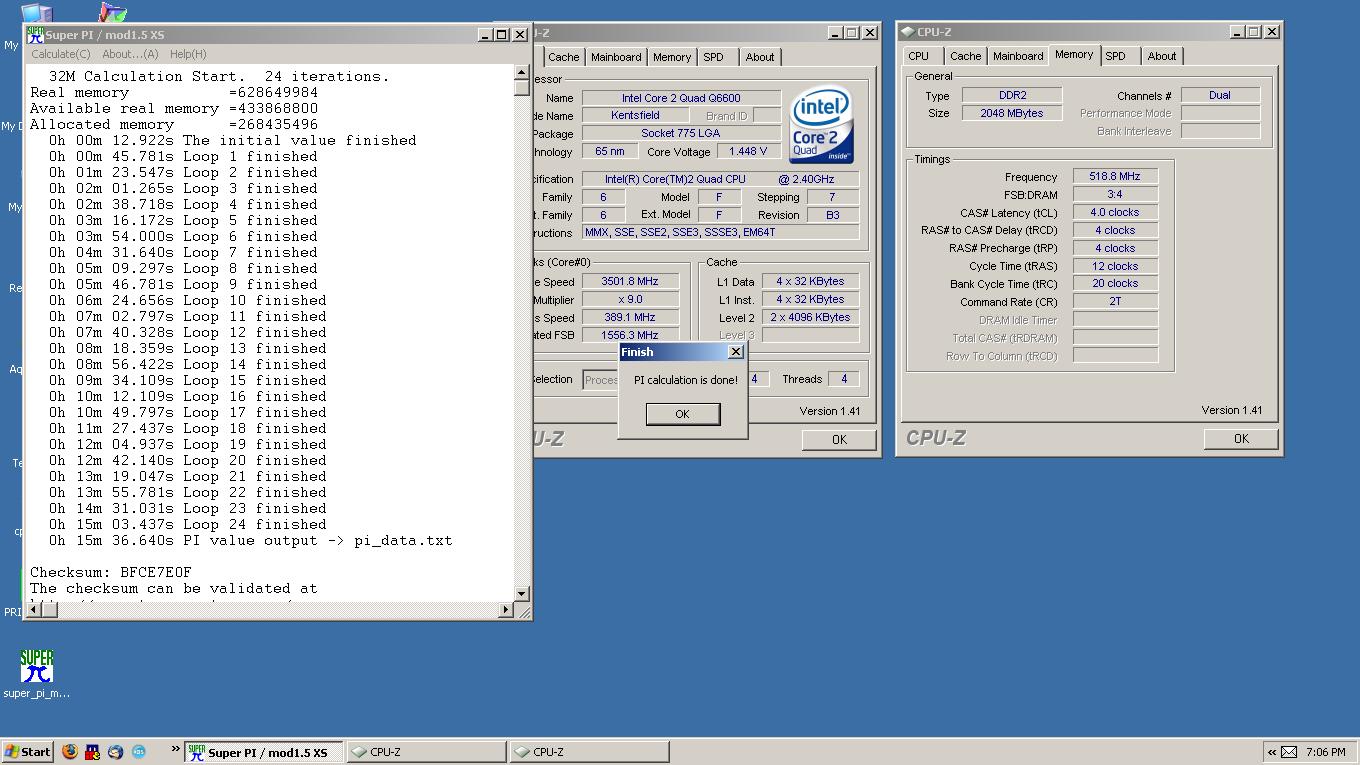Click the Channels # Dual field
The height and width of the screenshot is (765, 1360).
(1220, 95)
